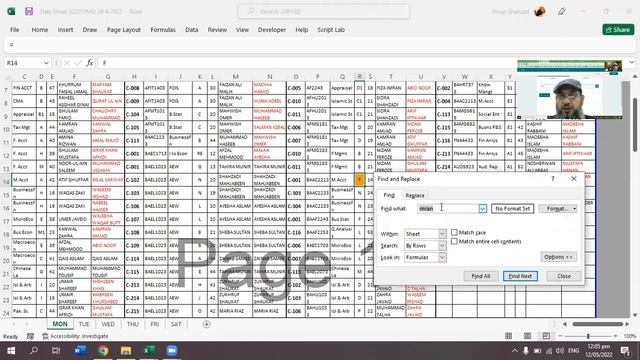This screenshot has width=640, height=360.
Task: Click the No Format Set button
Action: [512, 209]
